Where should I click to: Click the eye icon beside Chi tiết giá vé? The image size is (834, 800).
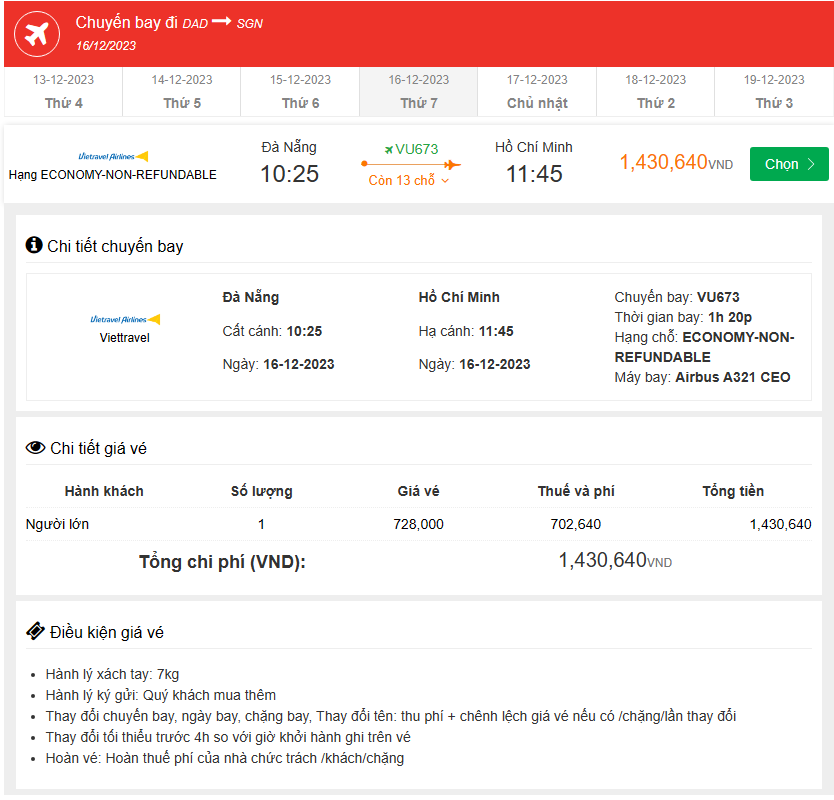tap(35, 448)
